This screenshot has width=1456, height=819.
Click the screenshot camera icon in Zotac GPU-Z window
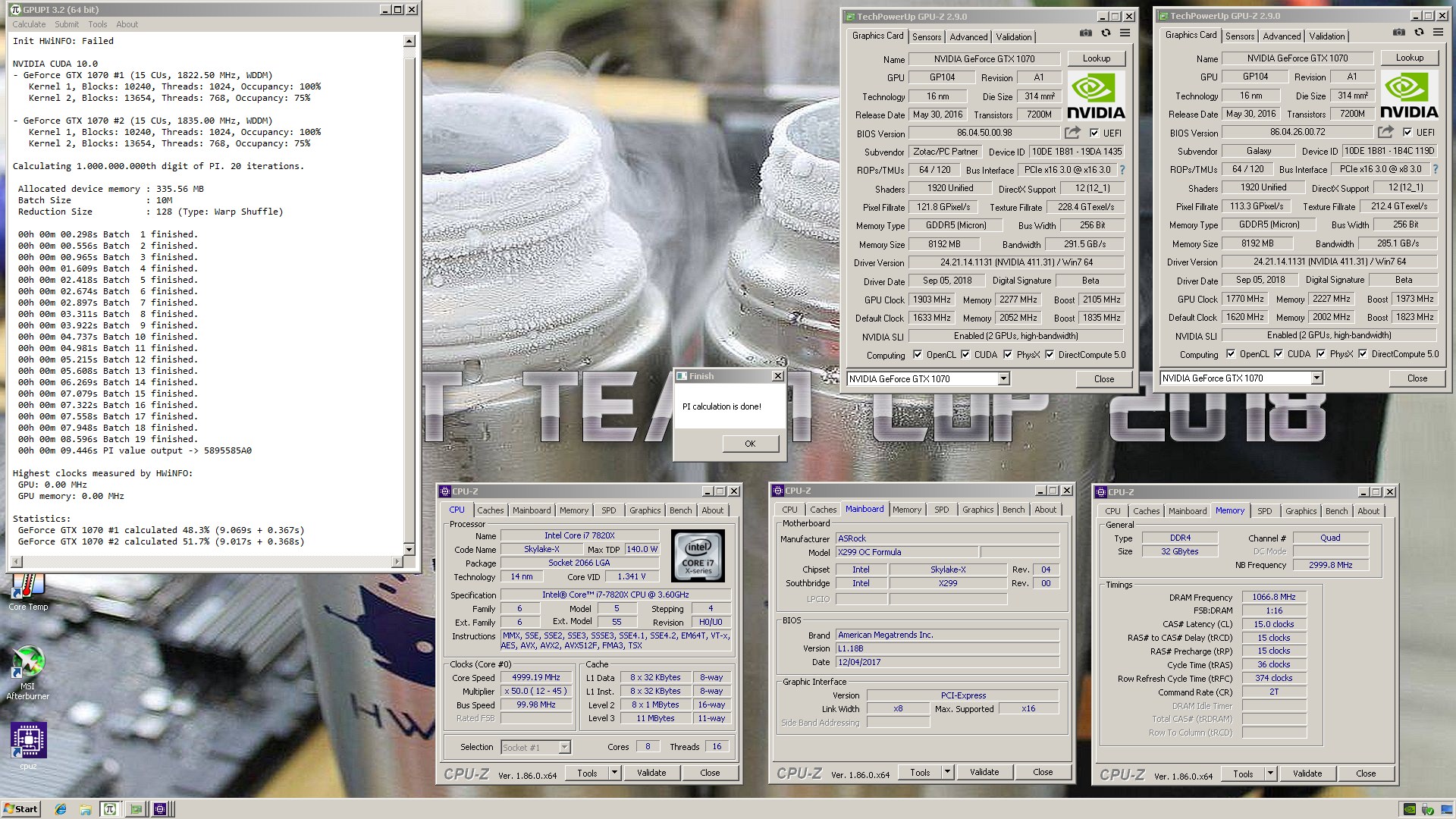[x=1086, y=33]
